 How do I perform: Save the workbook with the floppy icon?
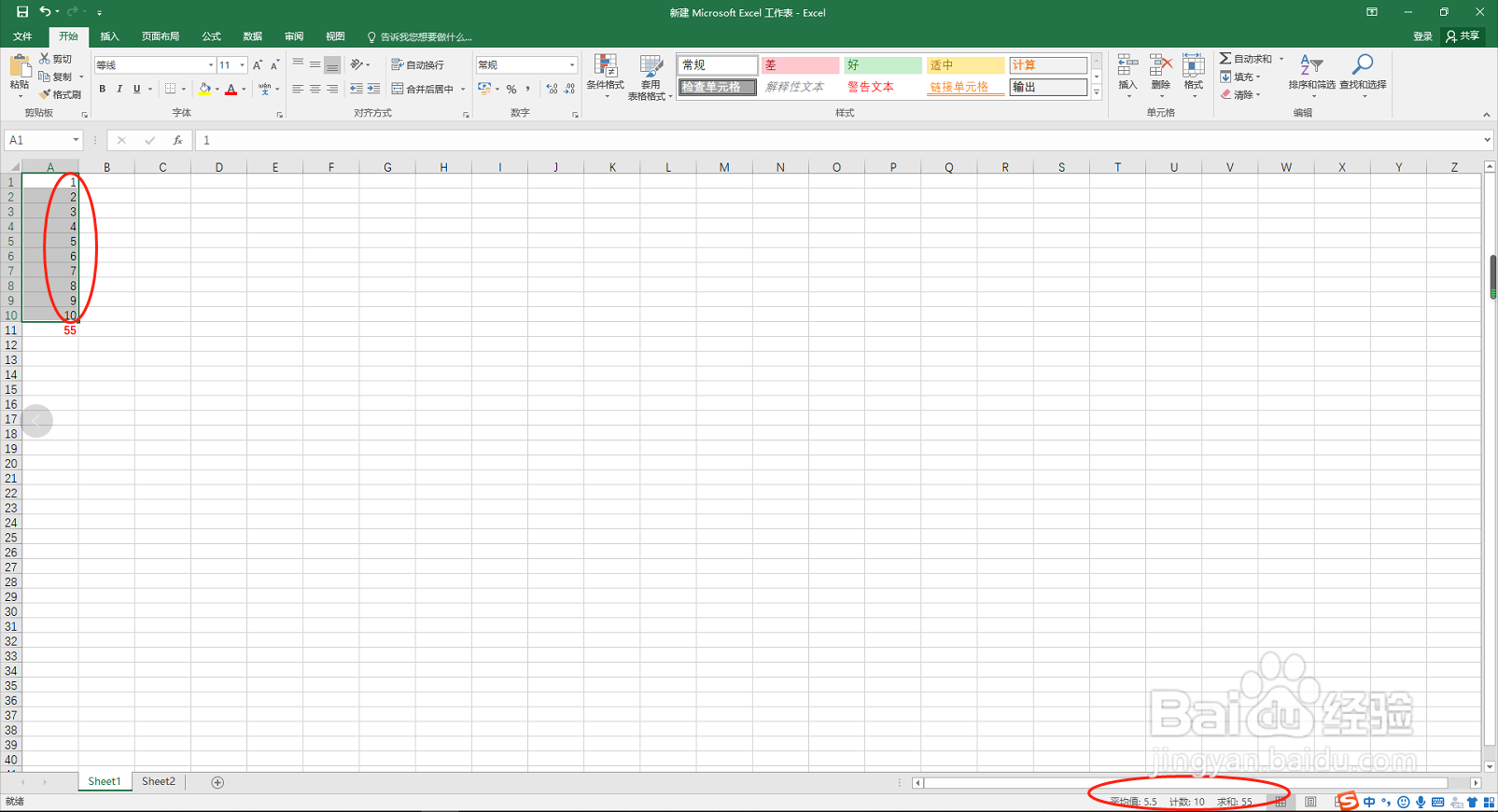tap(22, 12)
